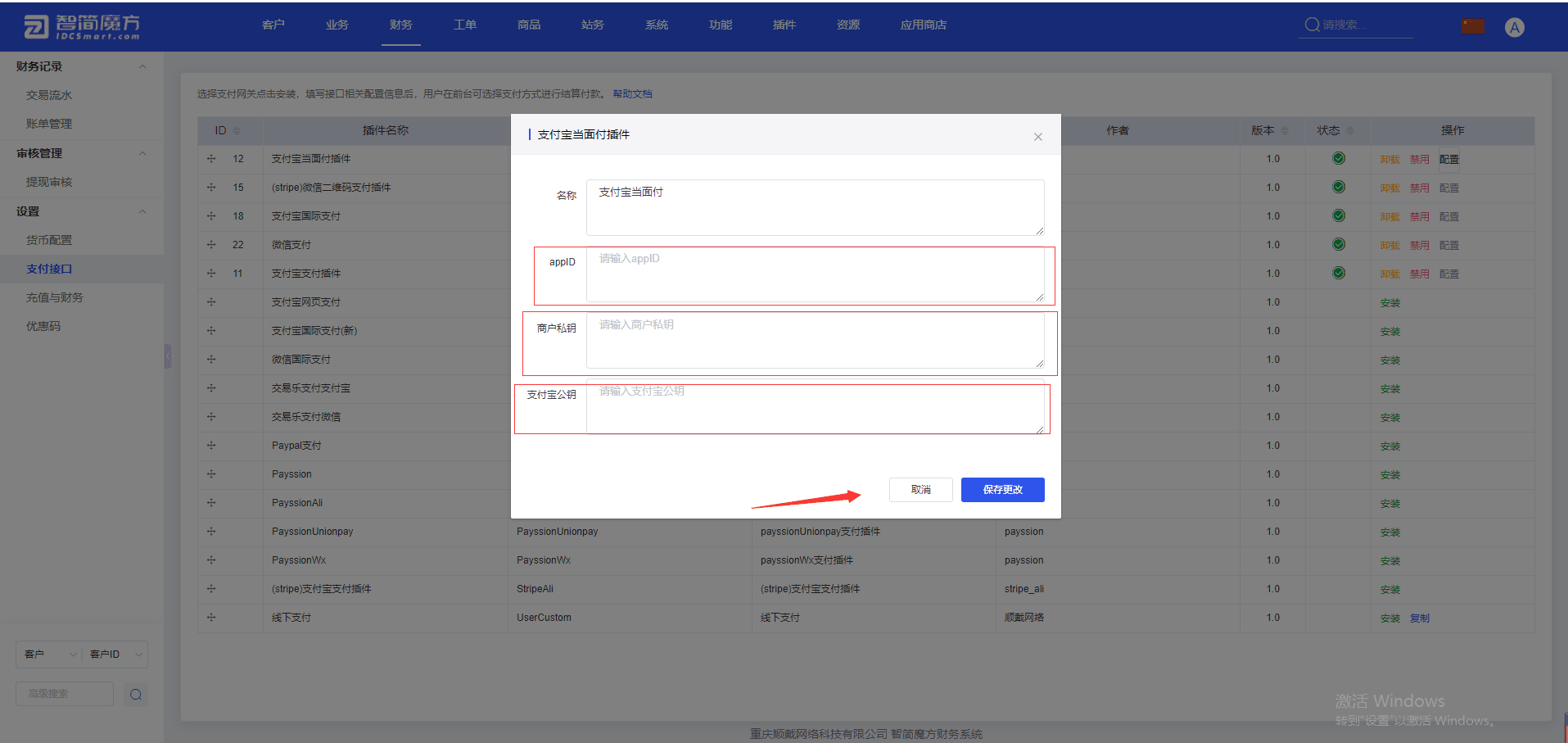The image size is (1568, 743).
Task: Click the 取消 button in the dialog
Action: click(x=920, y=490)
